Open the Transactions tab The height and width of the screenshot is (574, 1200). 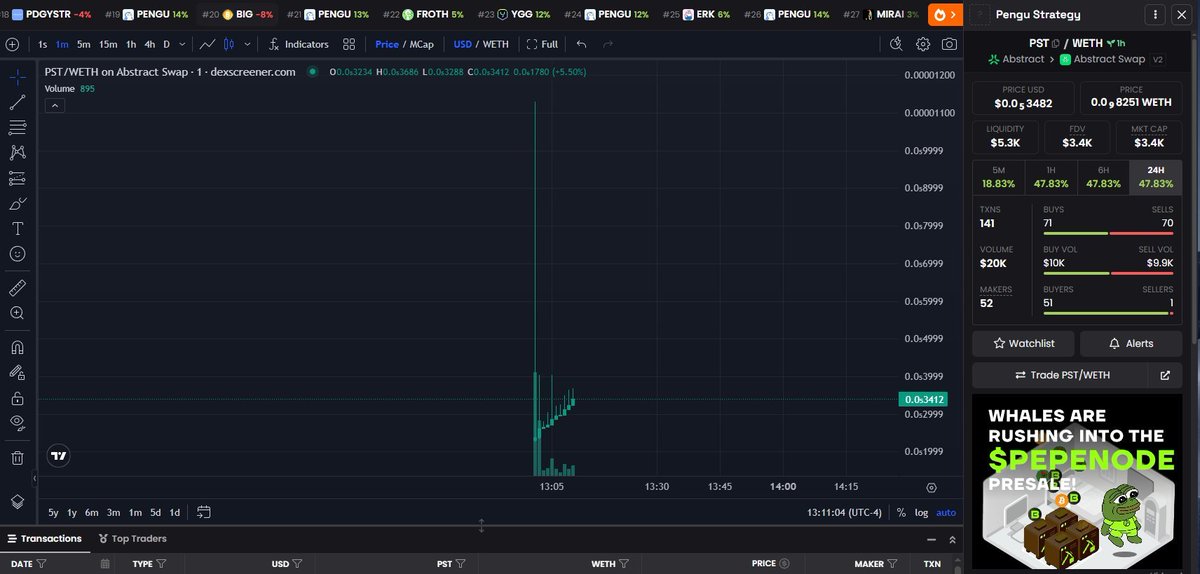(43, 538)
